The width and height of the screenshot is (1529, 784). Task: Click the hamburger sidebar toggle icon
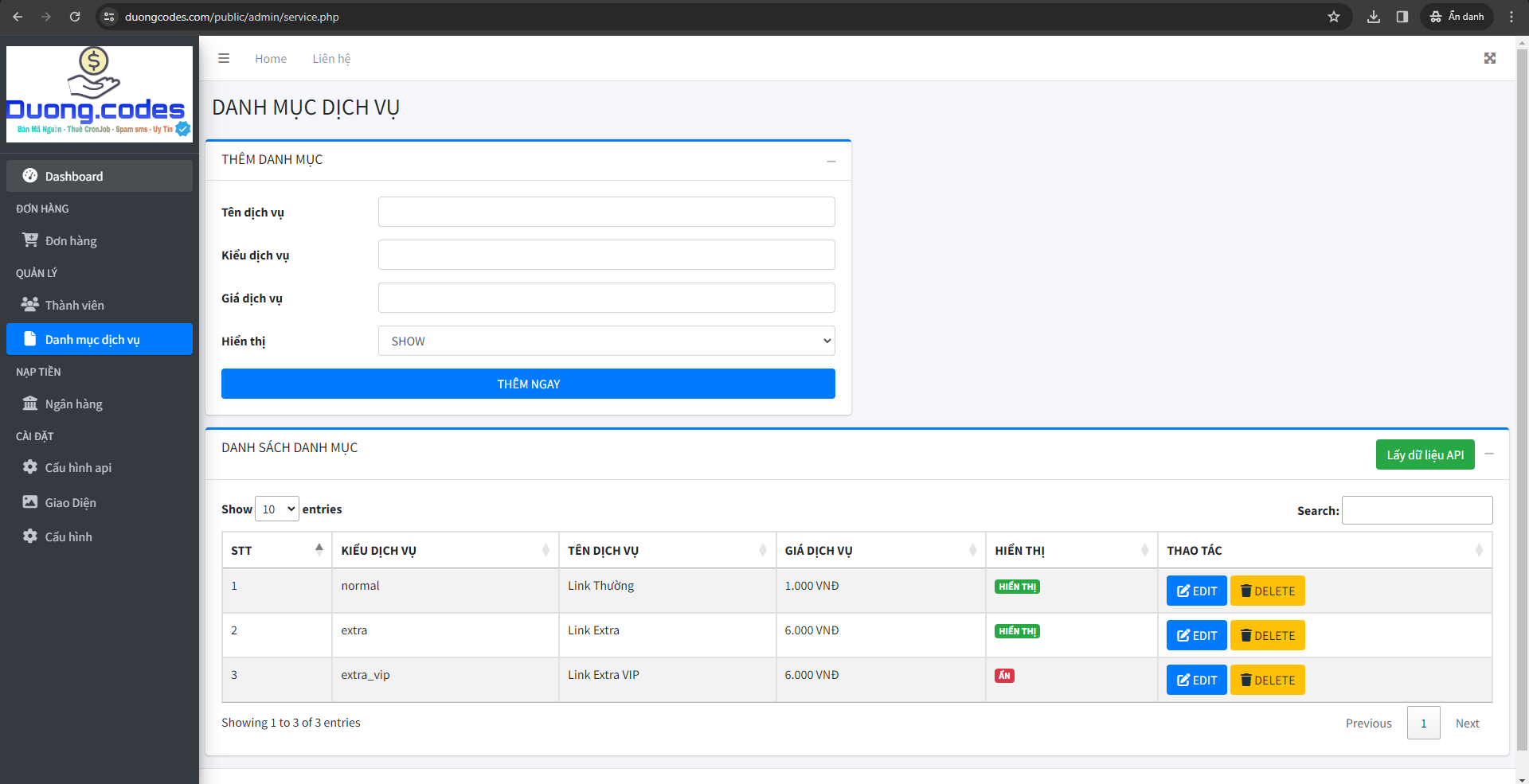(x=224, y=58)
